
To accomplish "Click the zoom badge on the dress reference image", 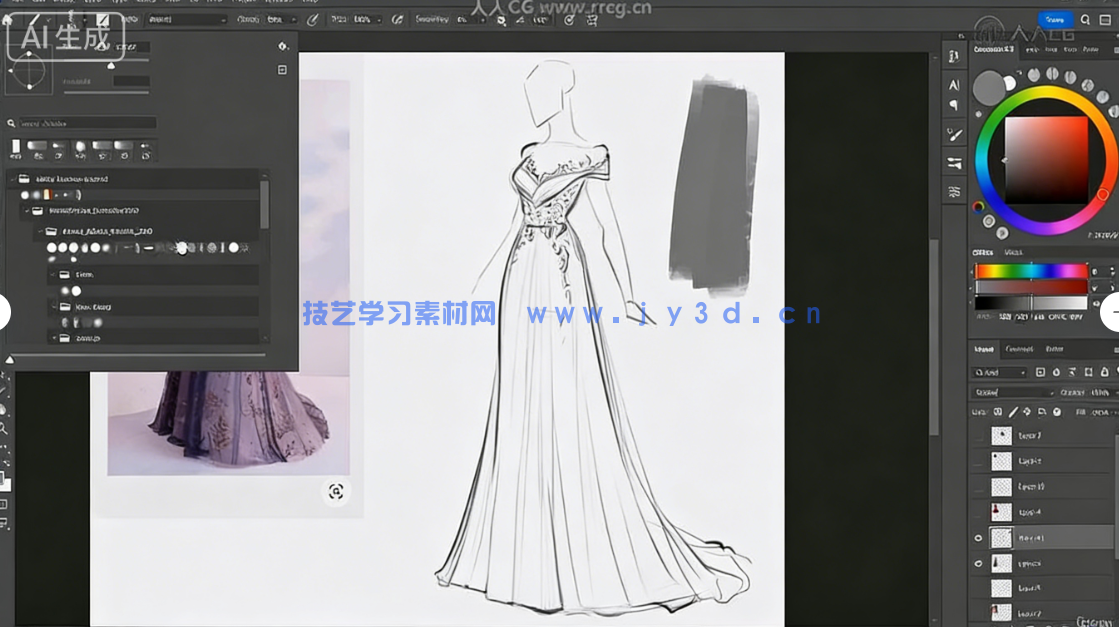I will click(335, 492).
